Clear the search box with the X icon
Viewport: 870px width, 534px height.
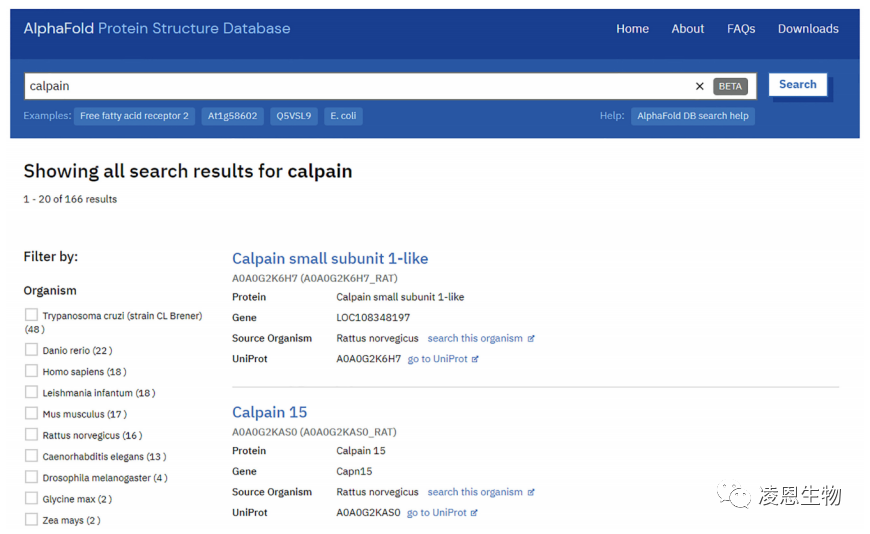pos(699,86)
